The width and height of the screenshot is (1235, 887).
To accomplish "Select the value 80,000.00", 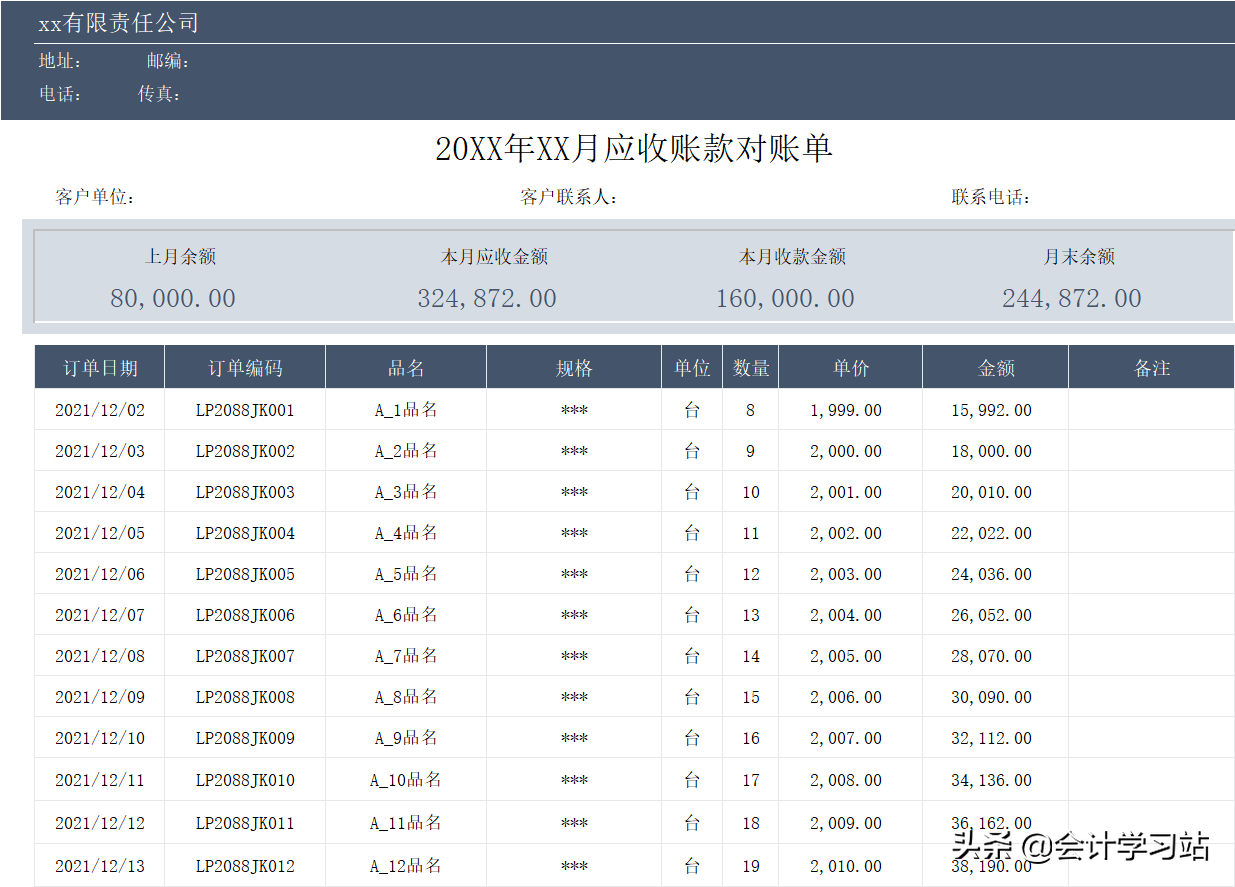I will coord(173,298).
